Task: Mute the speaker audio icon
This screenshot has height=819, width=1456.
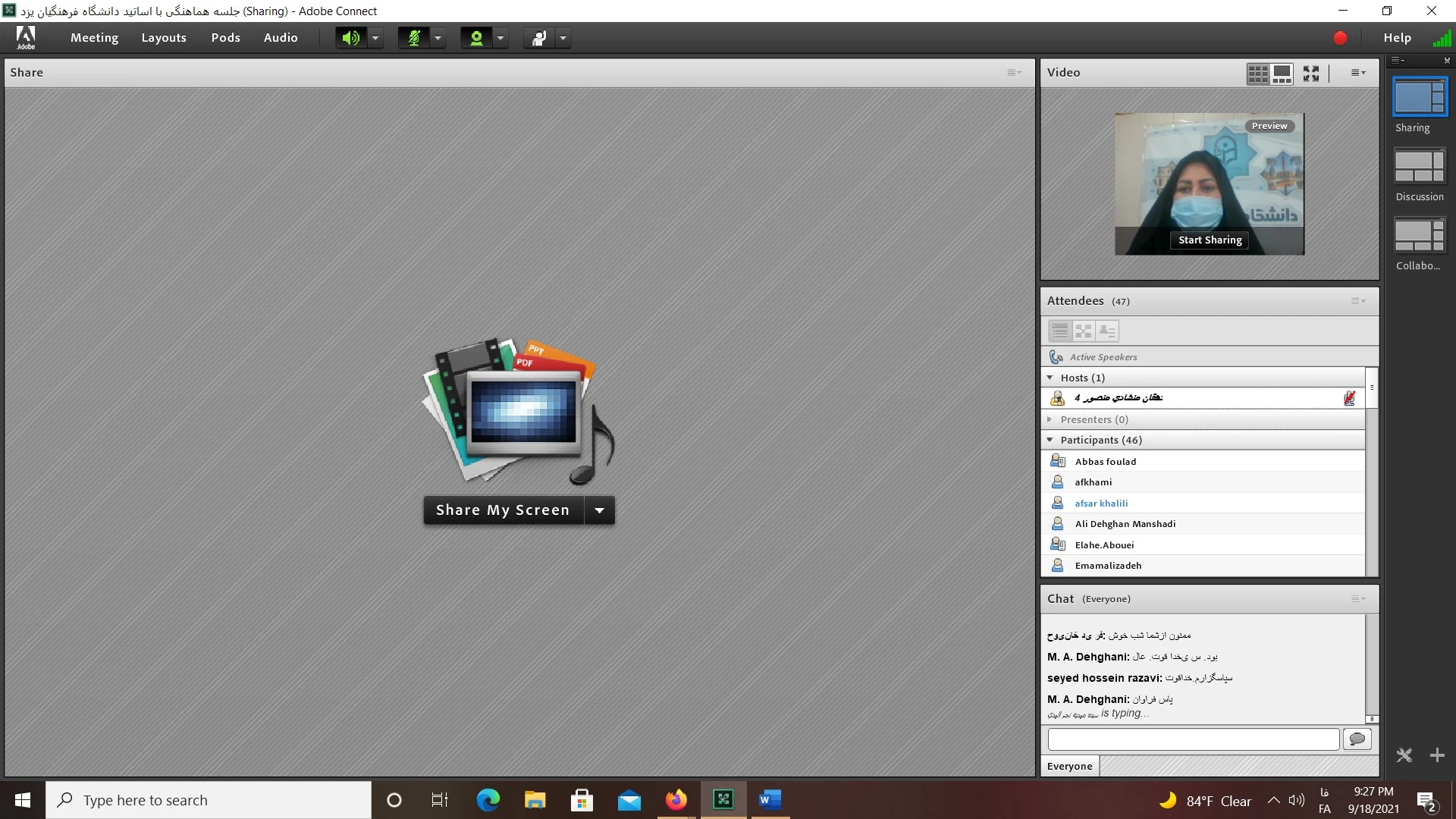Action: 350,38
